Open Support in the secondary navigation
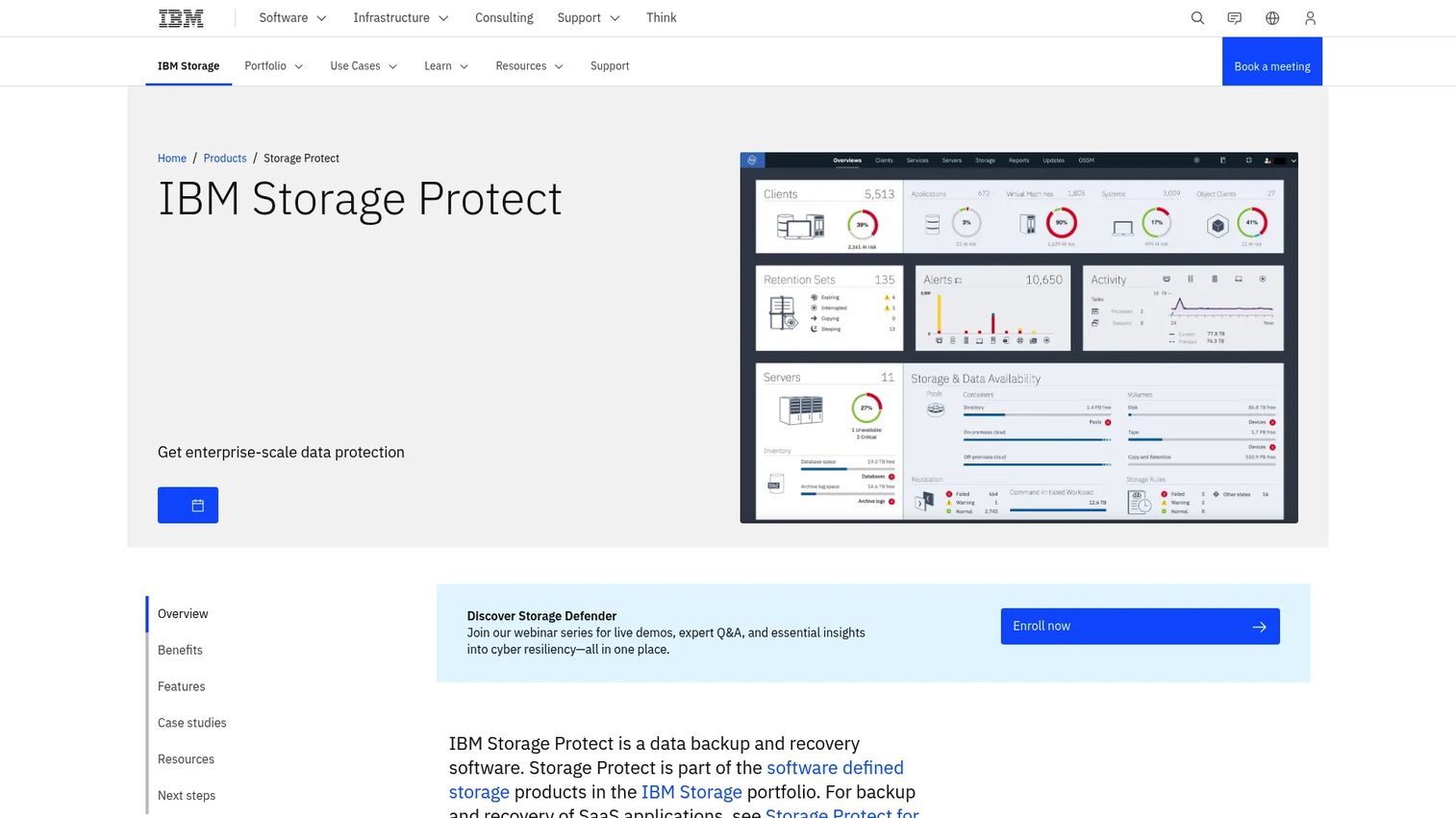 [x=610, y=66]
